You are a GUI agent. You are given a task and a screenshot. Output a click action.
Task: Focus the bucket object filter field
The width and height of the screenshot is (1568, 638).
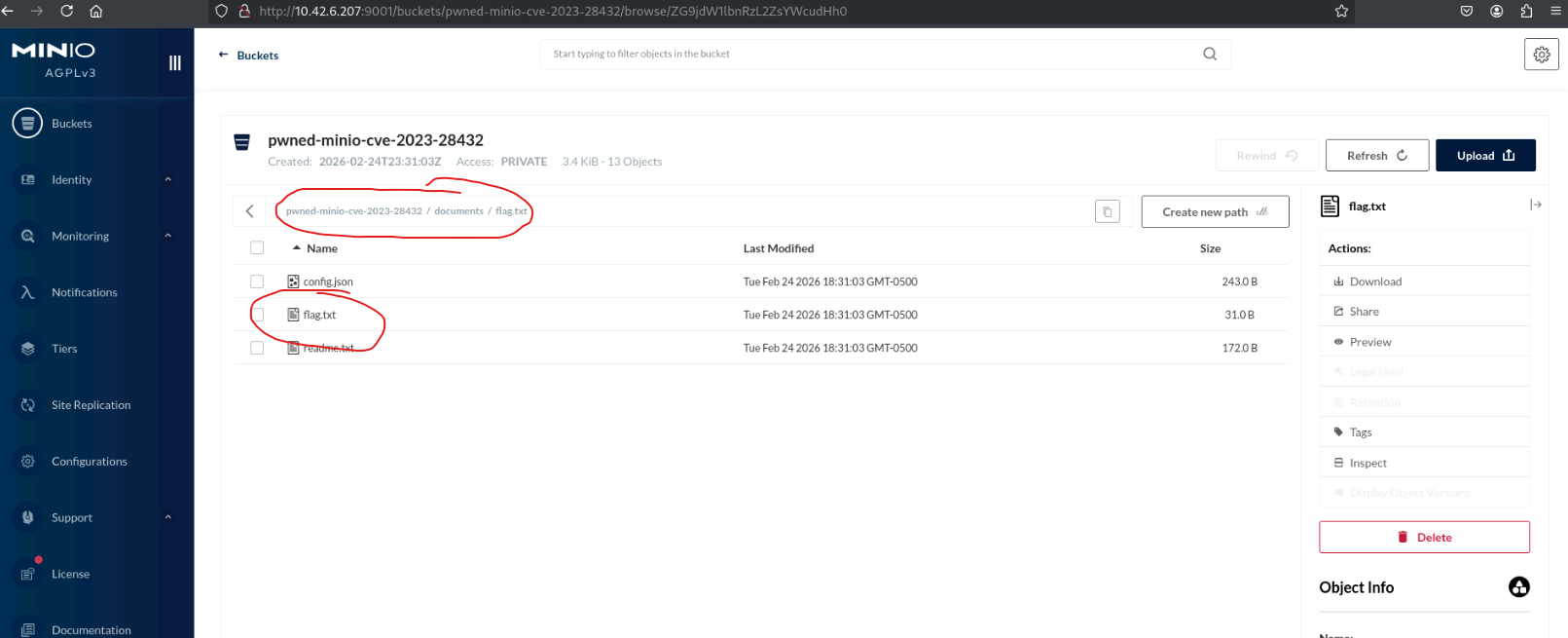coord(871,55)
